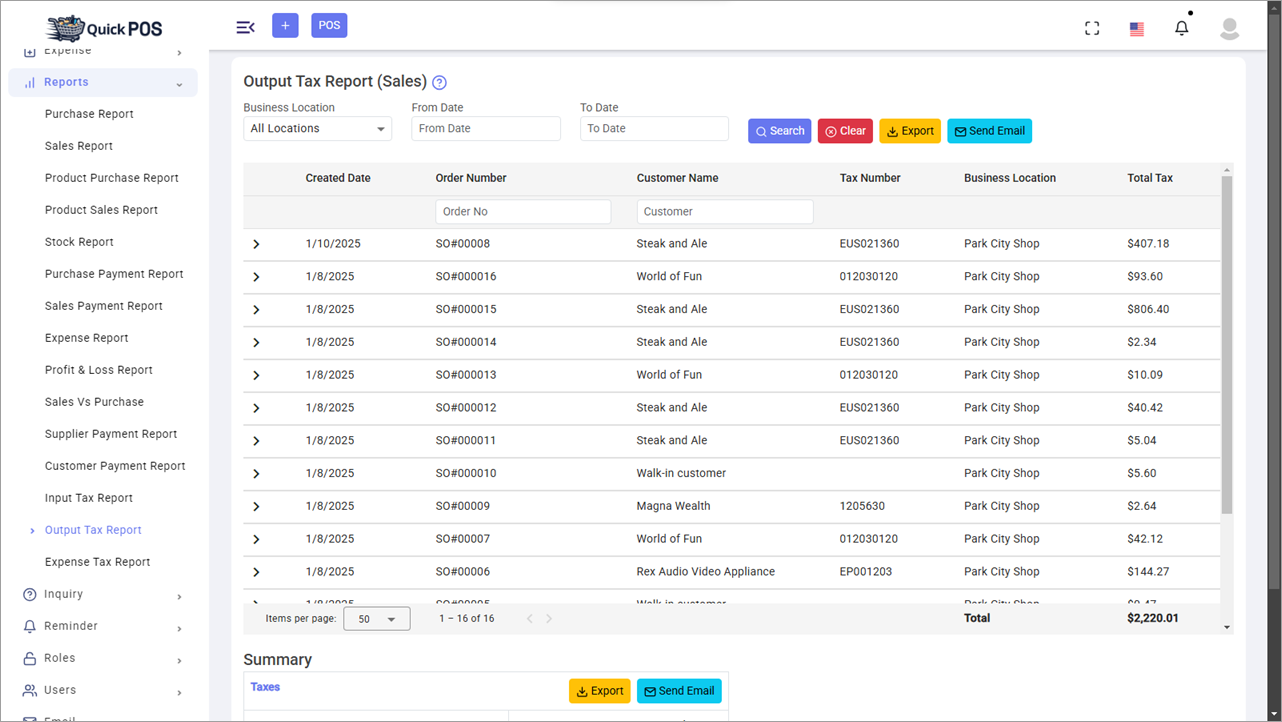This screenshot has width=1282, height=722.
Task: Export the Output Tax Report
Action: [x=910, y=130]
